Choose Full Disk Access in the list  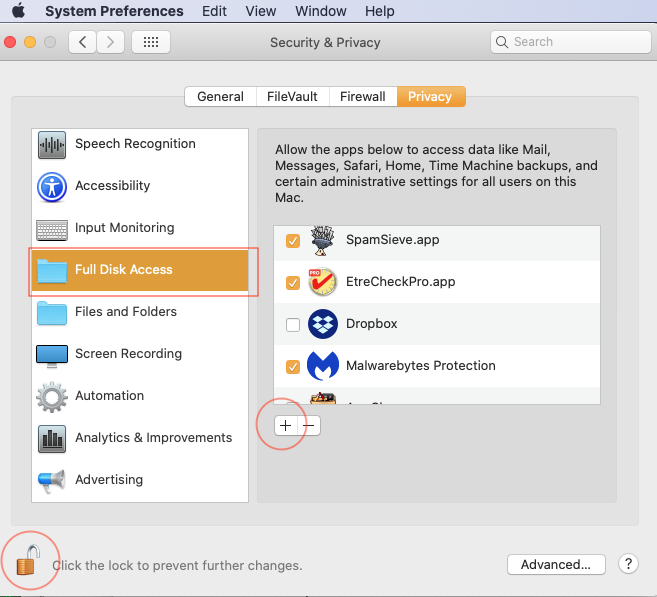(140, 270)
